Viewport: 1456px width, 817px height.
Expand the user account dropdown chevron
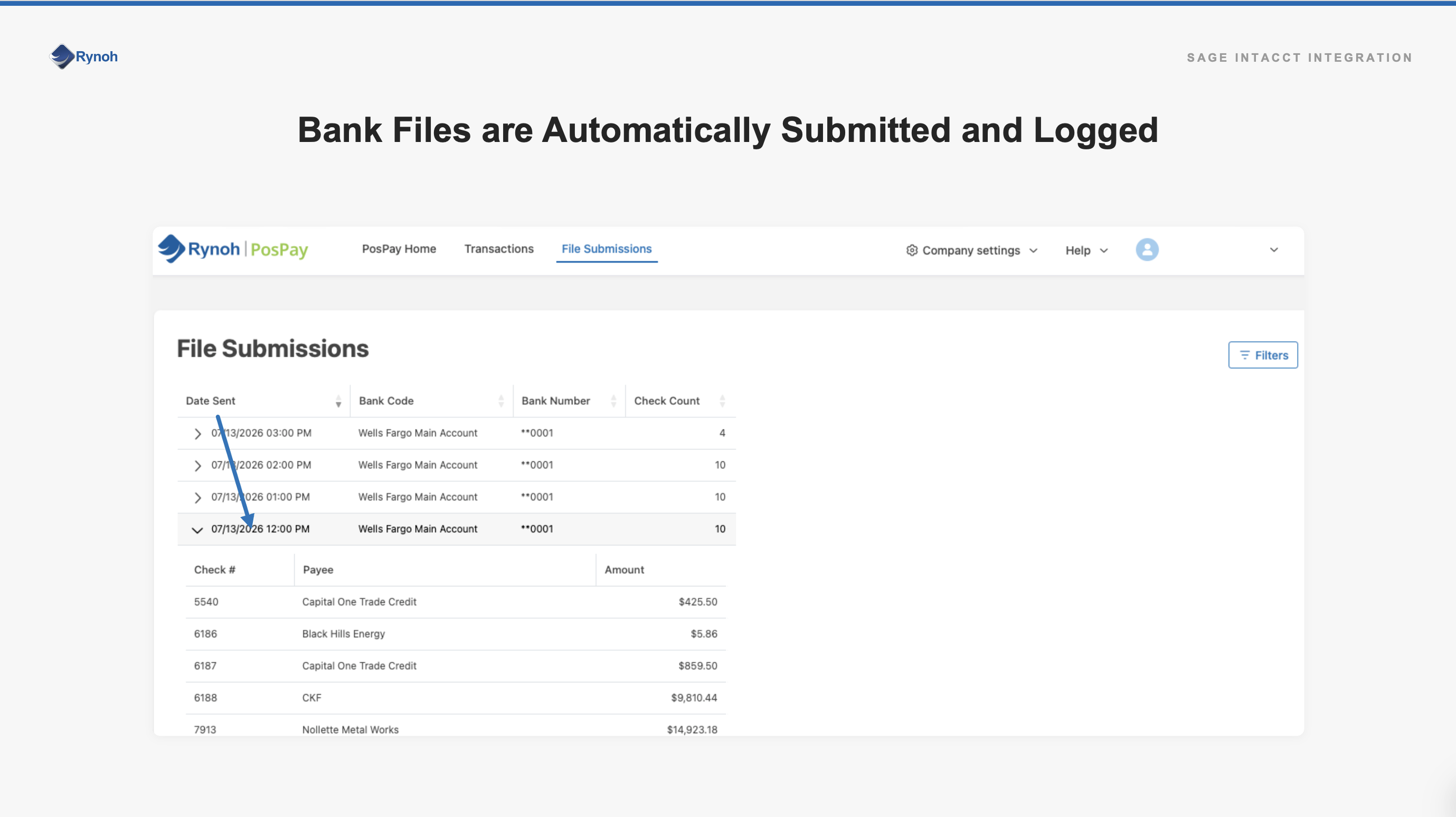tap(1273, 250)
